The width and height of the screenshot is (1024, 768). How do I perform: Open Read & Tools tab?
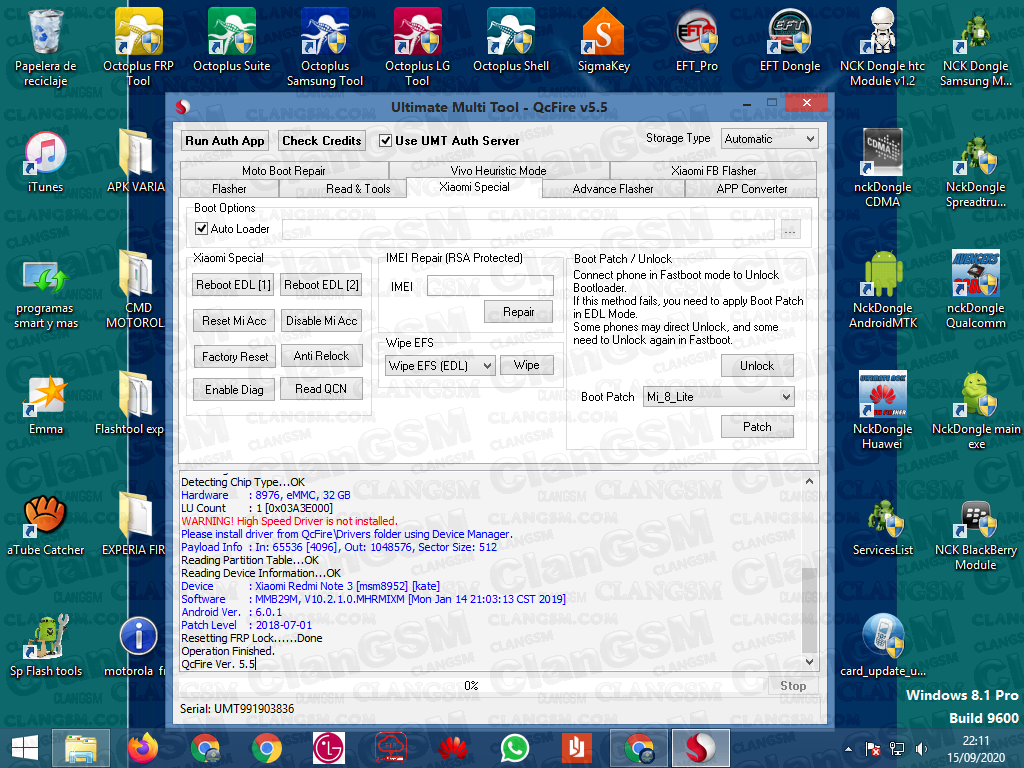358,189
